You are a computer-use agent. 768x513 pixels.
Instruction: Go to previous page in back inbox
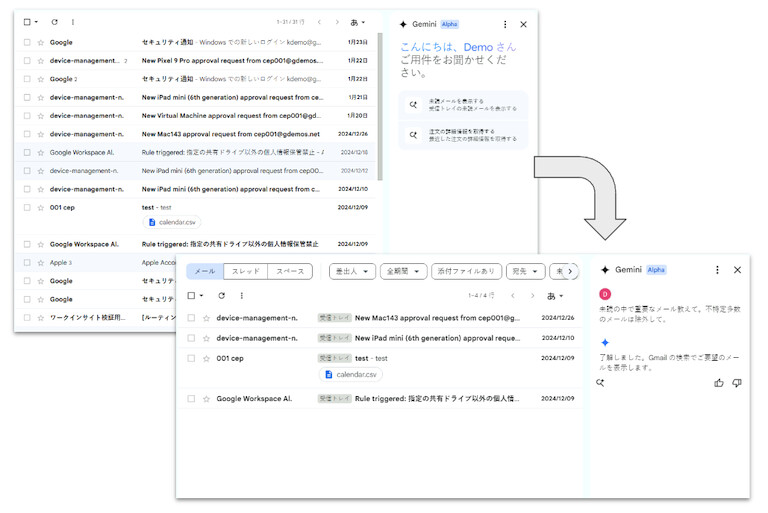pyautogui.click(x=319, y=22)
